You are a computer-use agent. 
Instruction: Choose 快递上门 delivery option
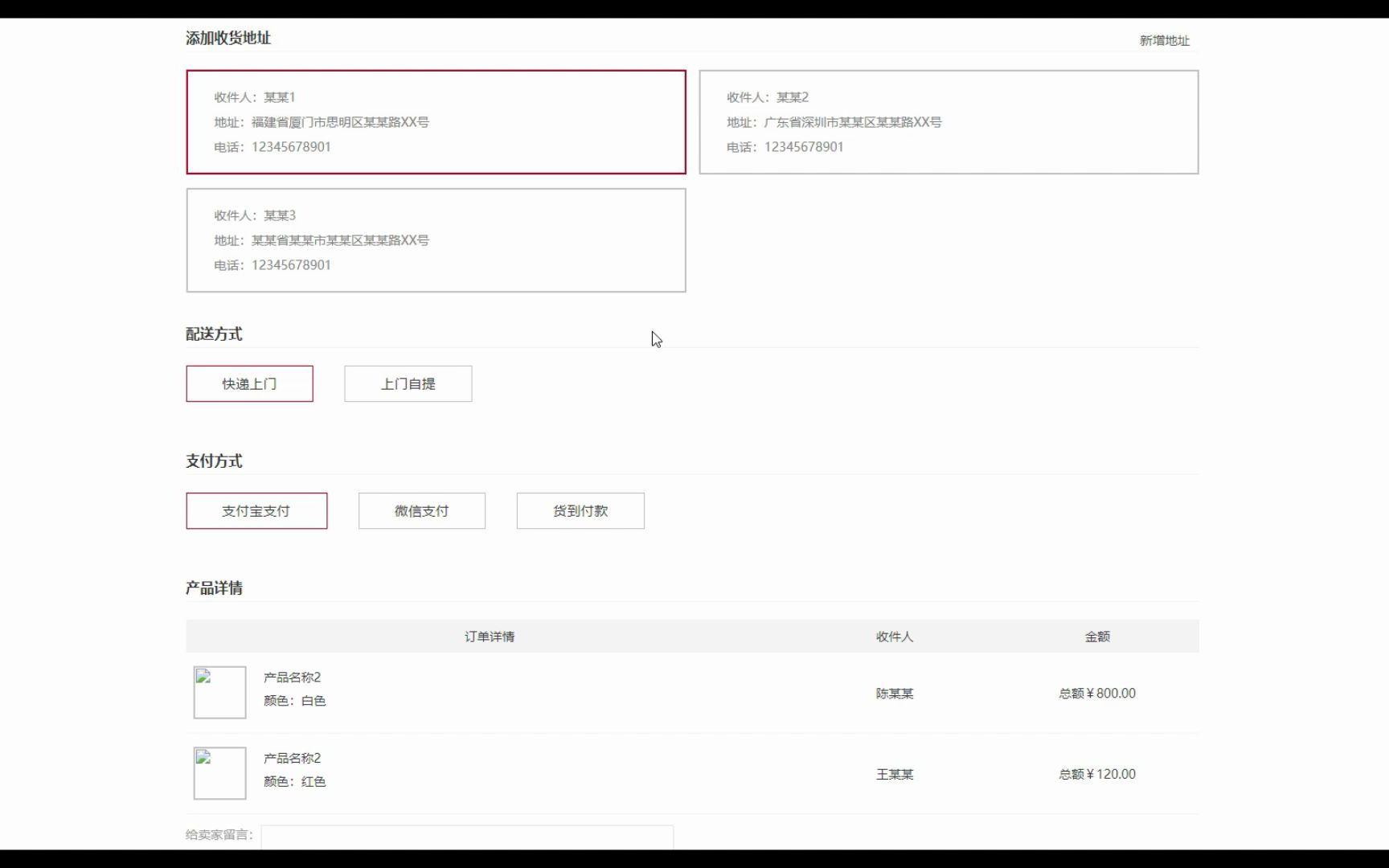click(249, 384)
